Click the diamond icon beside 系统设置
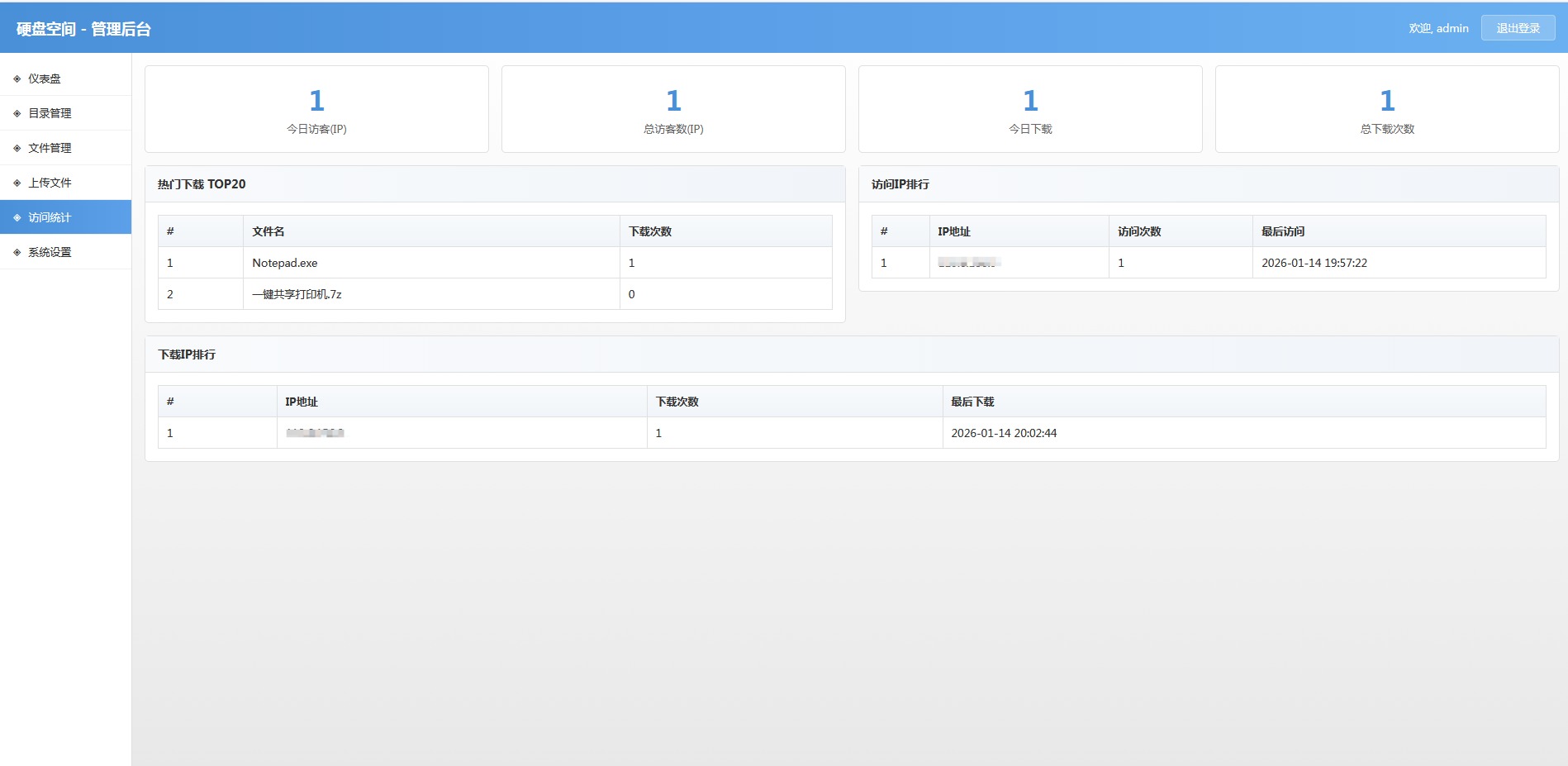1568x766 pixels. pyautogui.click(x=17, y=253)
